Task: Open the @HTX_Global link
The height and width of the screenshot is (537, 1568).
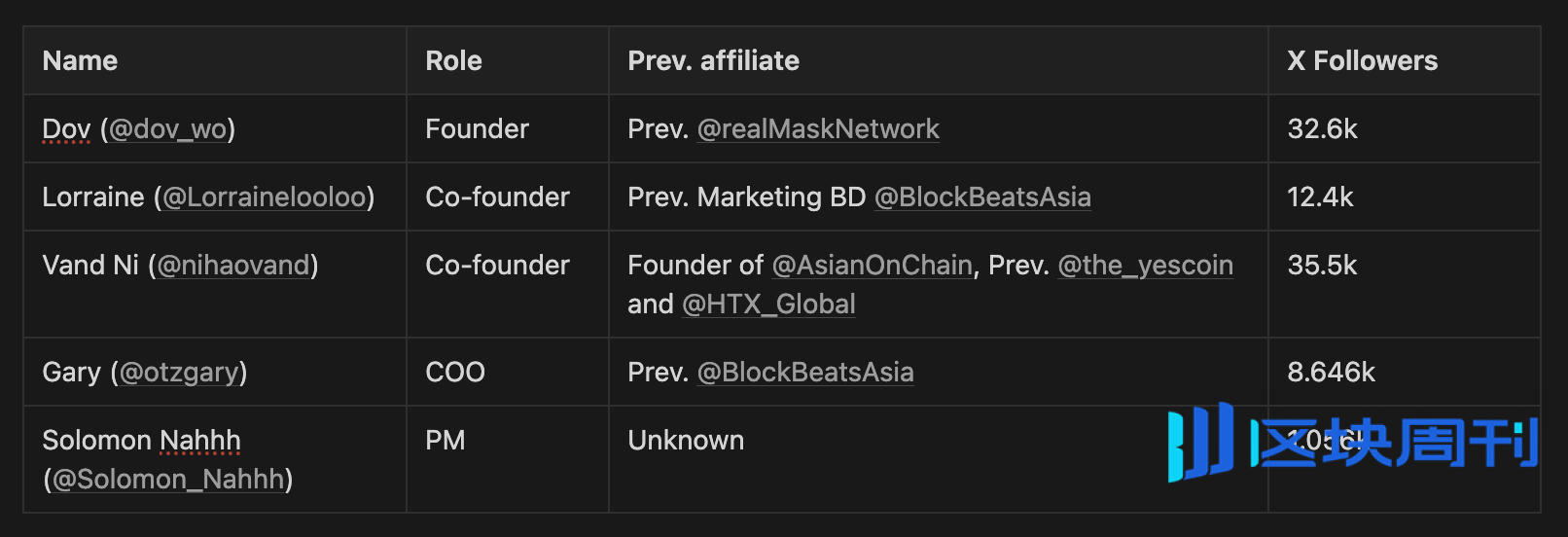Action: pyautogui.click(x=768, y=304)
